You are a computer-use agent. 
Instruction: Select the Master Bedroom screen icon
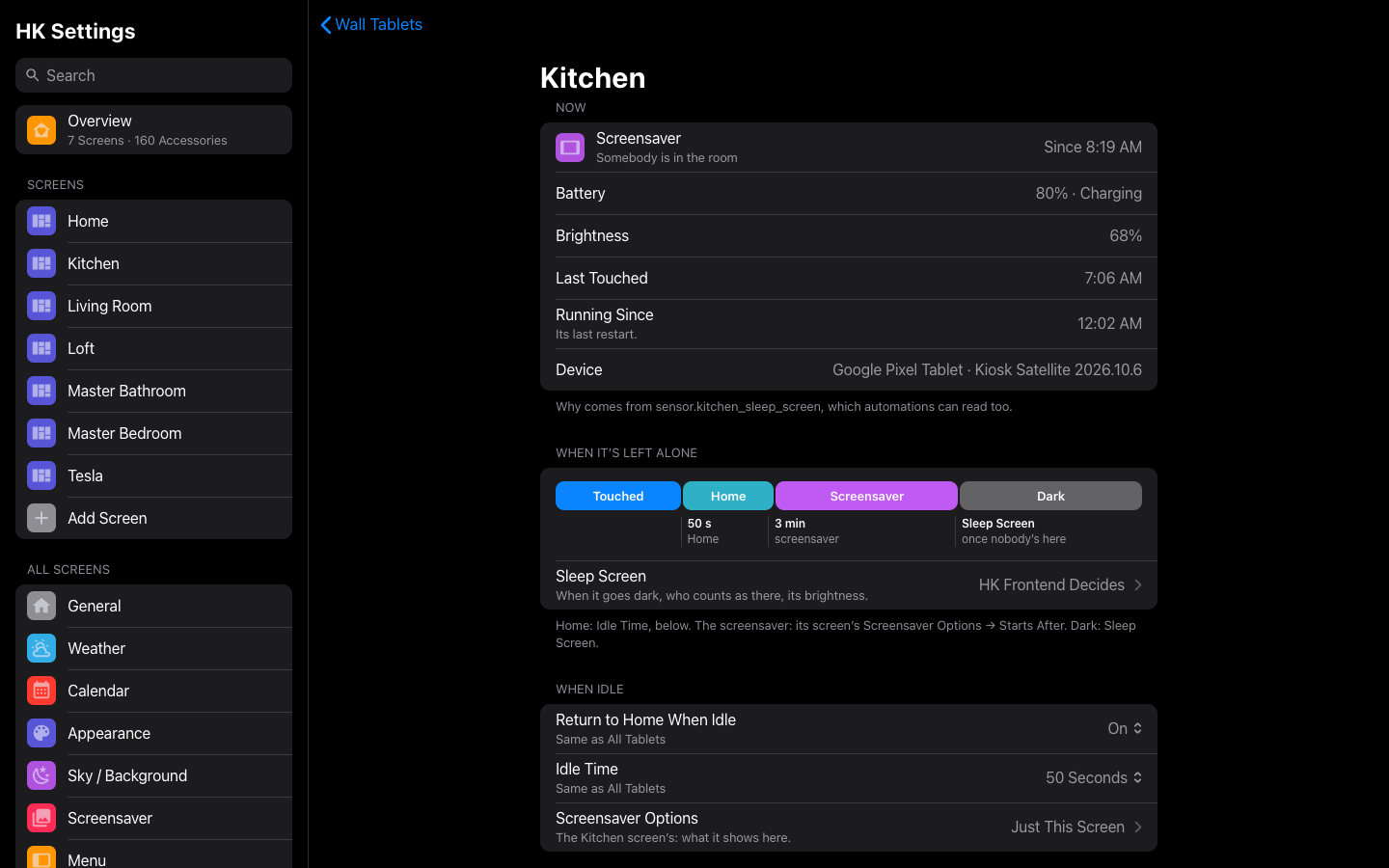(x=41, y=433)
